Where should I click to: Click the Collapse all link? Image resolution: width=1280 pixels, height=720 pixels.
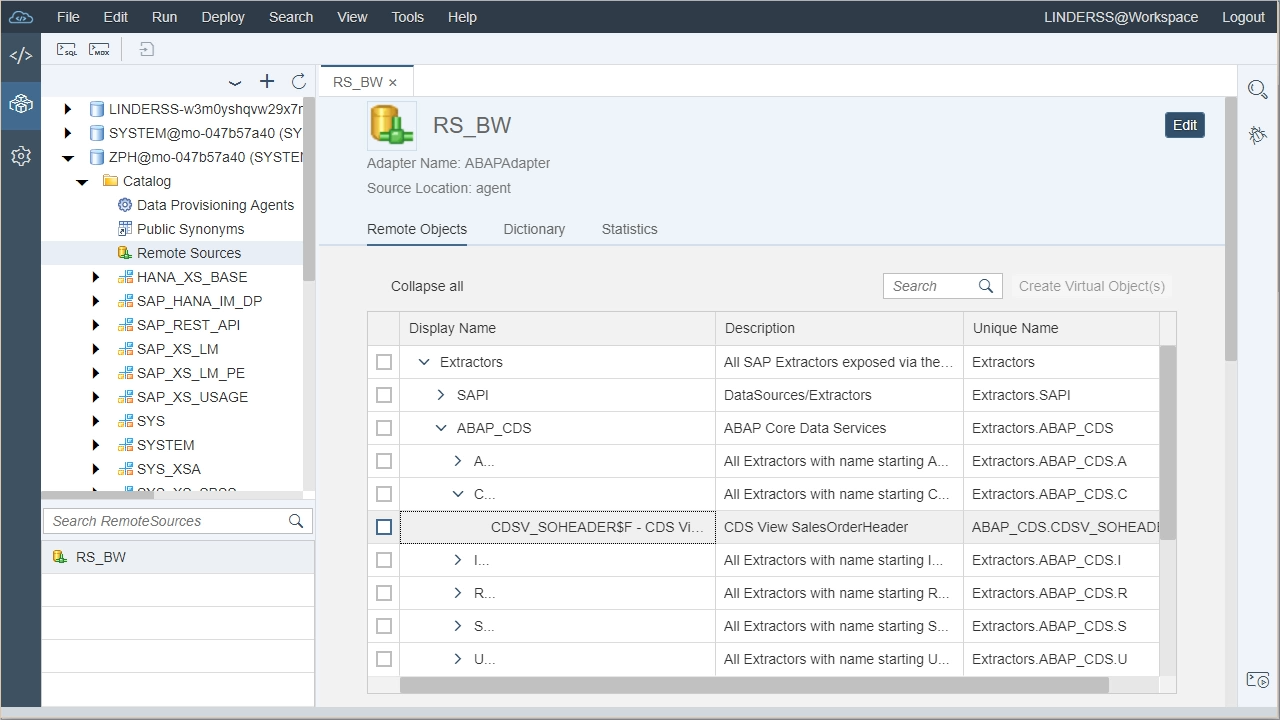[x=427, y=286]
